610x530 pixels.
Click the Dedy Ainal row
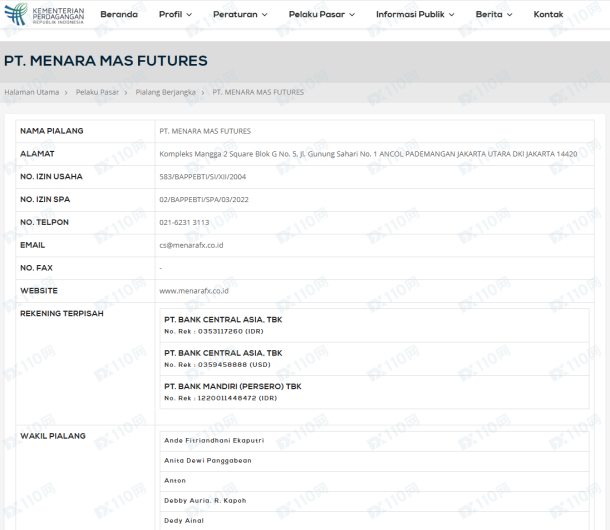[374, 521]
